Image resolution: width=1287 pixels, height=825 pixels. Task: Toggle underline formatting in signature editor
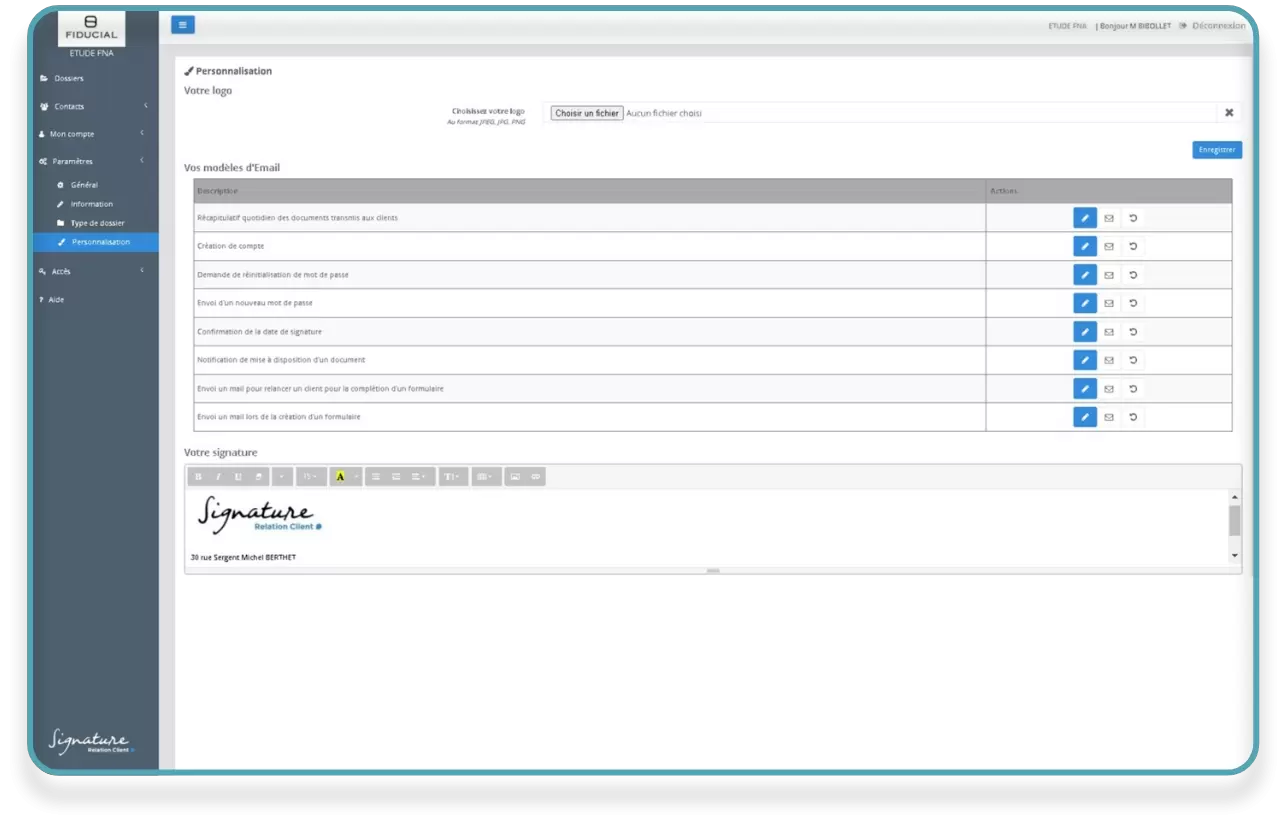[x=238, y=477]
